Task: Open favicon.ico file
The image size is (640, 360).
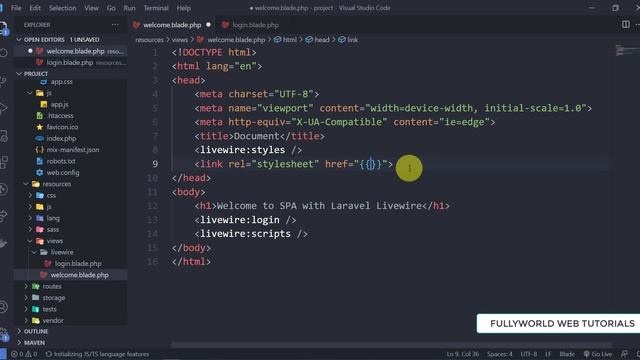Action: [62, 127]
